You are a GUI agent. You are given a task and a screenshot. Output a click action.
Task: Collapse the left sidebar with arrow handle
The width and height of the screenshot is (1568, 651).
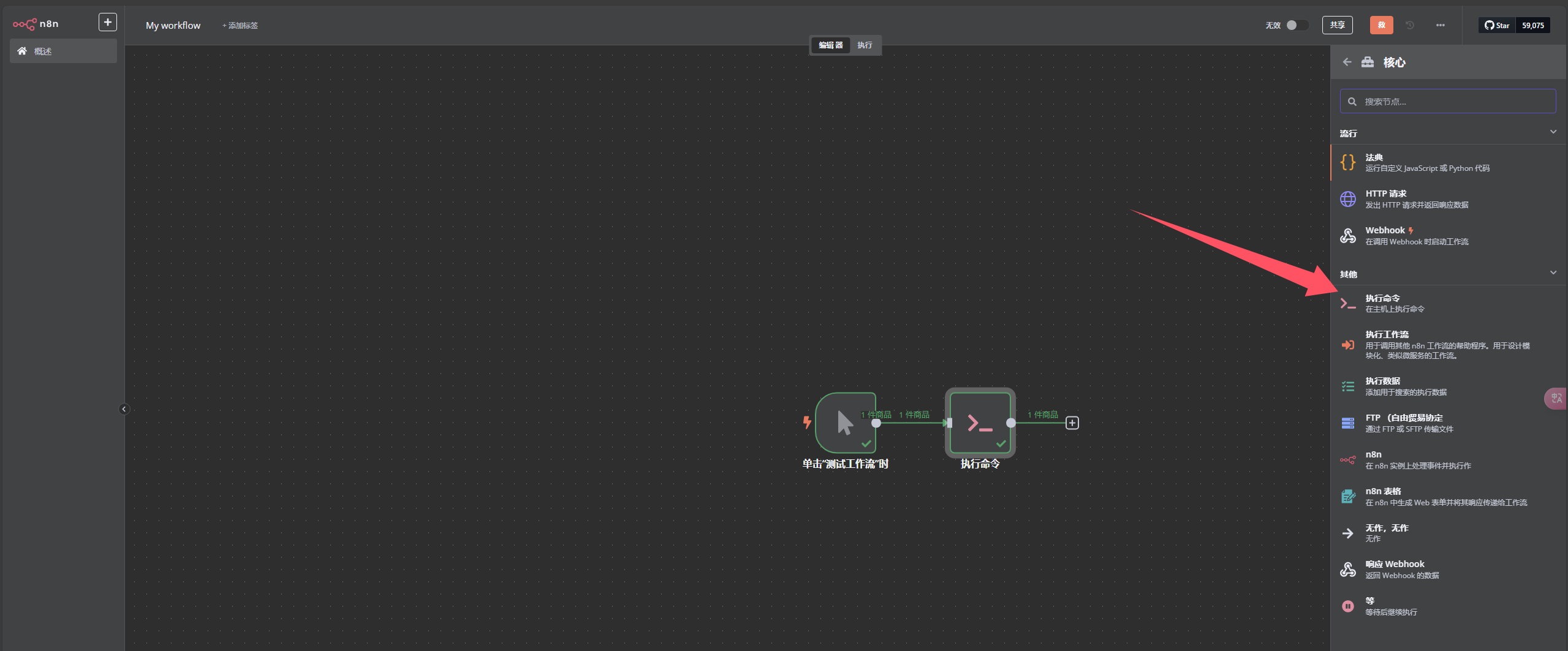(124, 409)
